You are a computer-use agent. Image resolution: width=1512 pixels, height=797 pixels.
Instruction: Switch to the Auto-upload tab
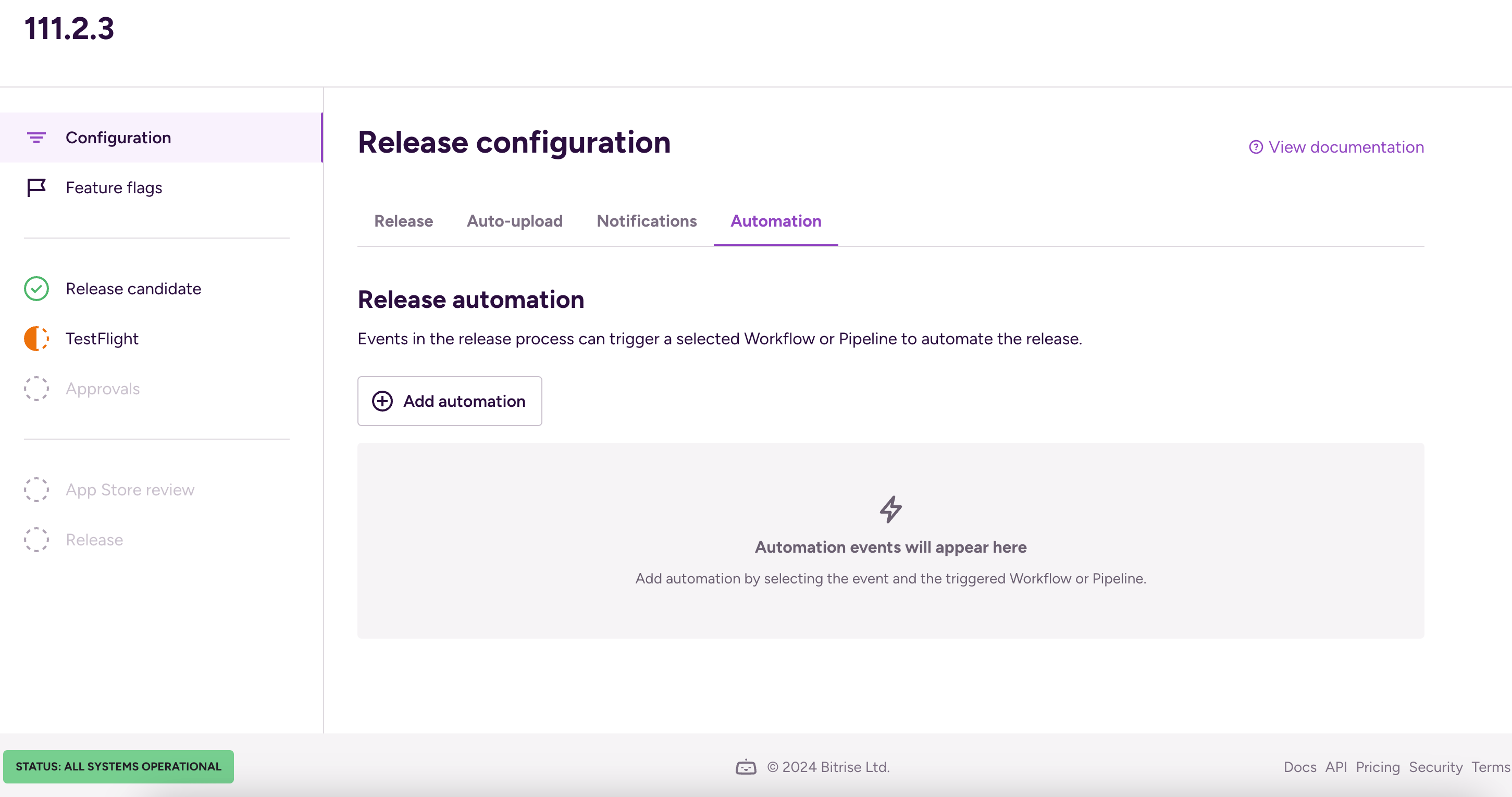click(515, 221)
